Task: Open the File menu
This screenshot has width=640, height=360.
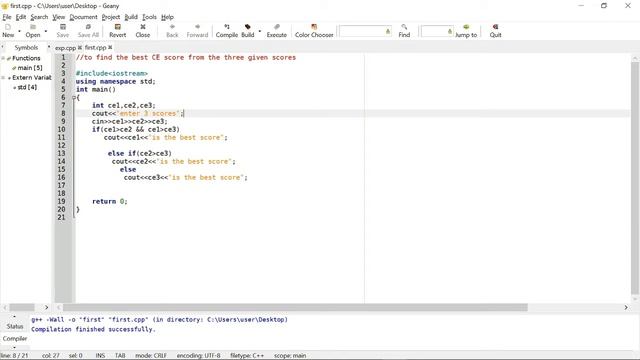Action: [7, 17]
